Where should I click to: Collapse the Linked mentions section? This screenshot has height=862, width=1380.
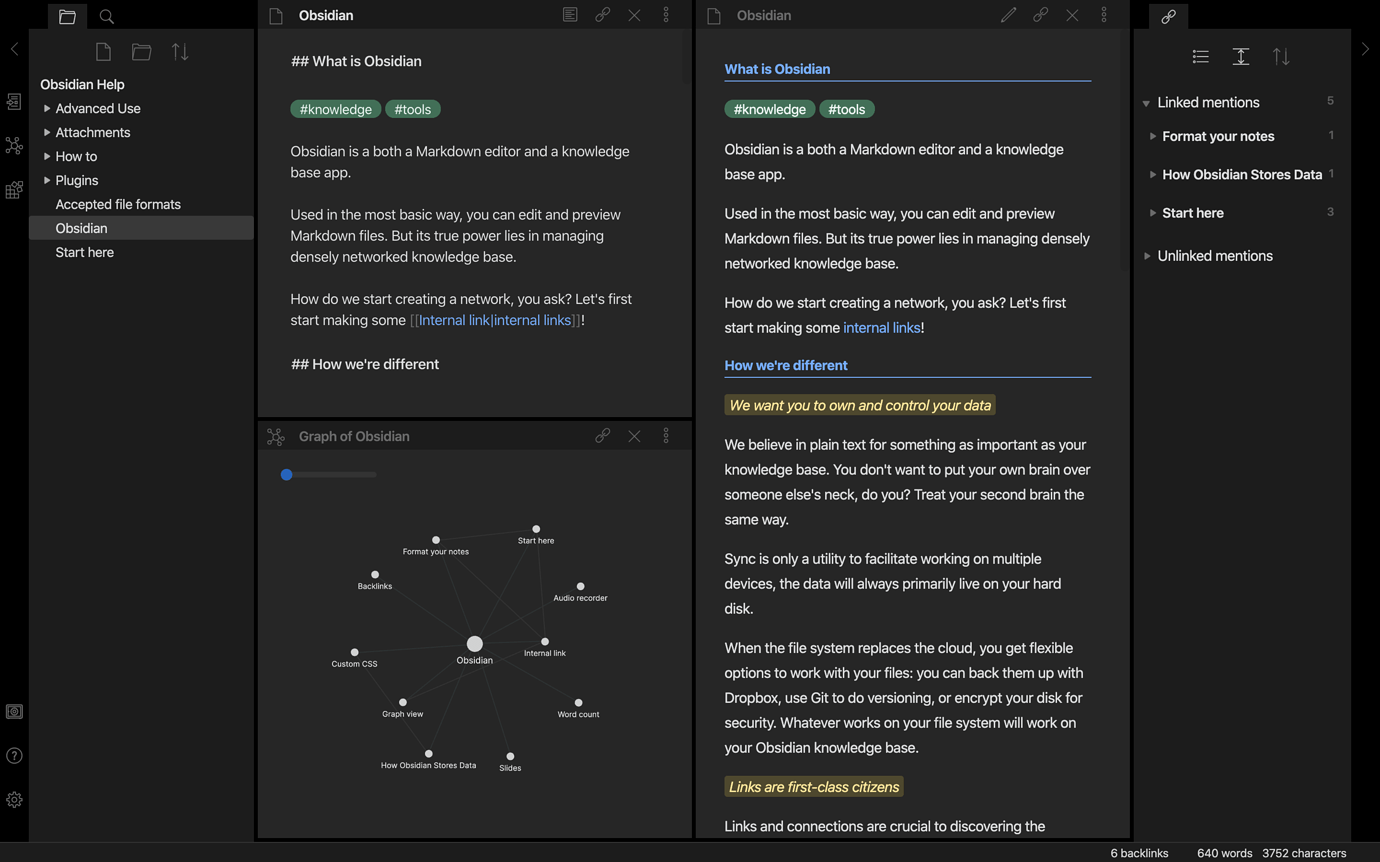coord(1146,103)
